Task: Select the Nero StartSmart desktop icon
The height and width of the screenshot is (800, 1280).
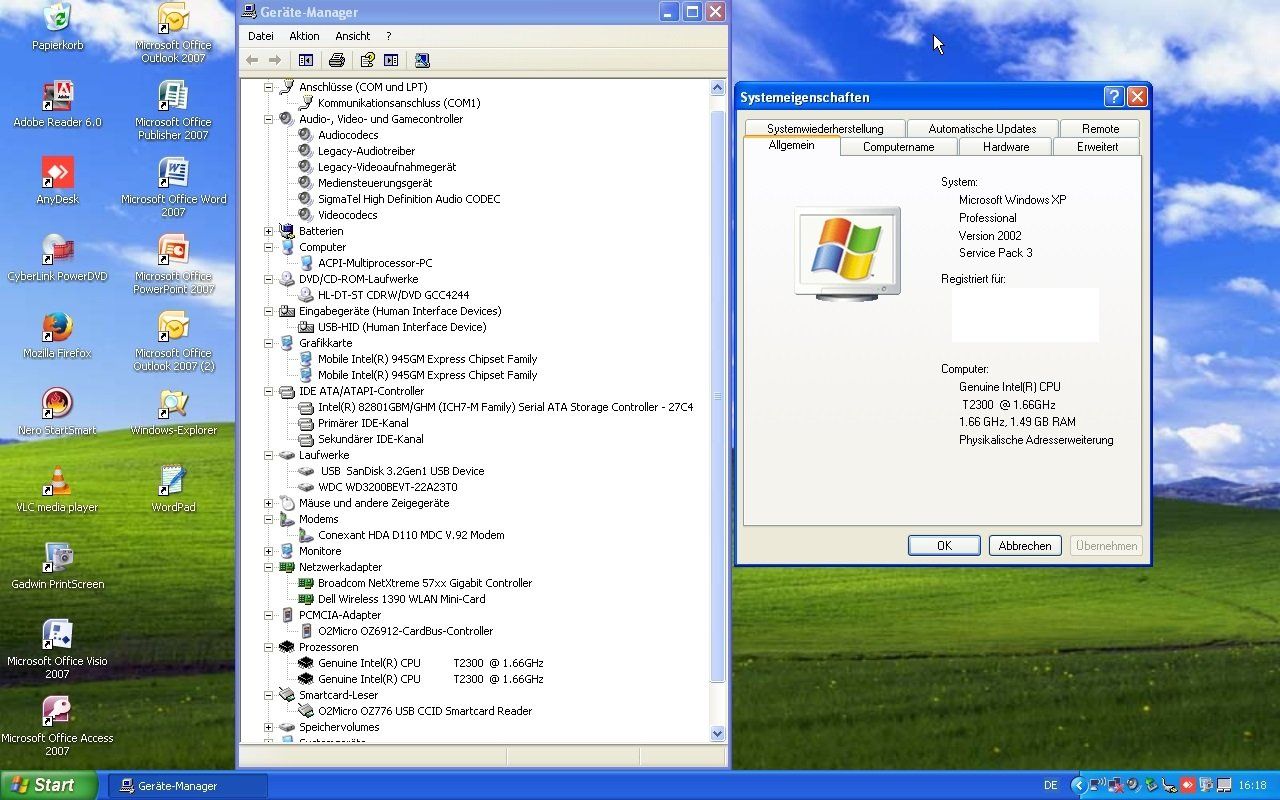Action: pos(57,412)
